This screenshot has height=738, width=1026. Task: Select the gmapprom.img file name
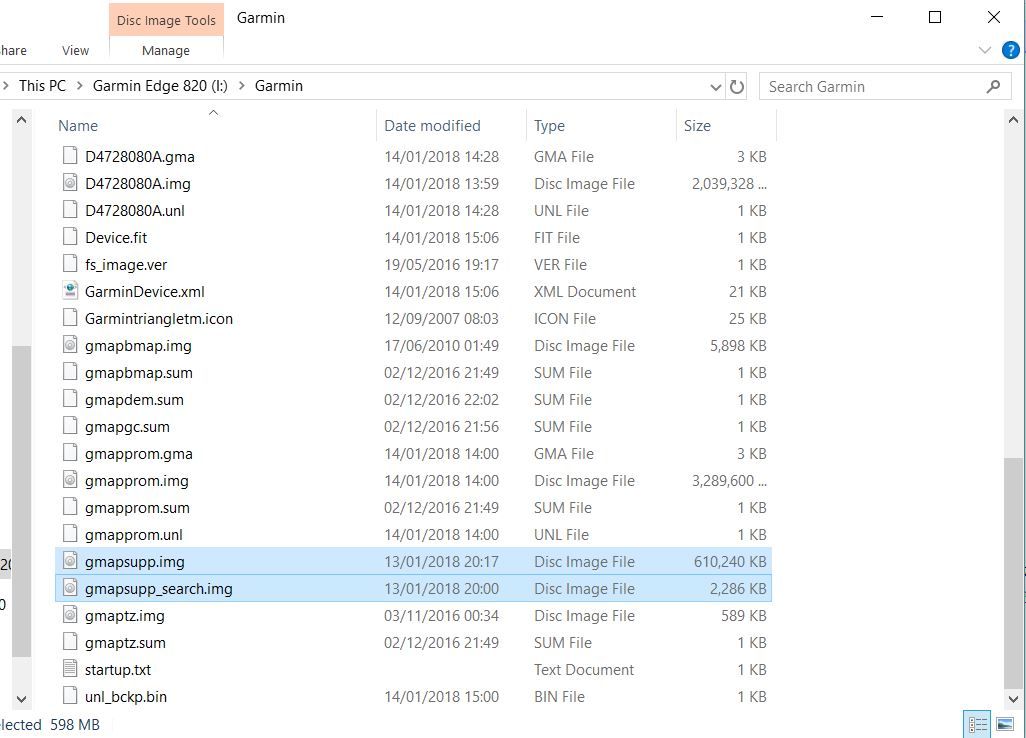pyautogui.click(x=137, y=481)
